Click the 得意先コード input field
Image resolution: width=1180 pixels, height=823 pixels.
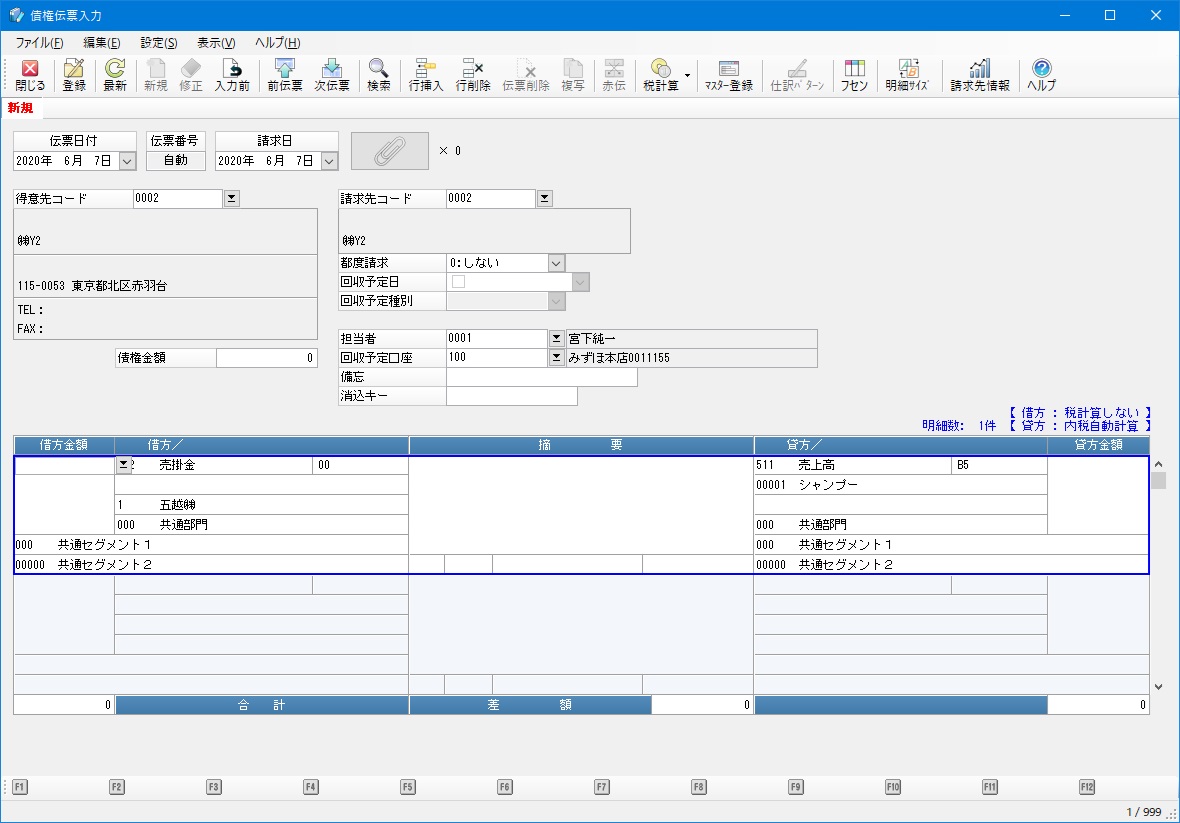pyautogui.click(x=178, y=199)
